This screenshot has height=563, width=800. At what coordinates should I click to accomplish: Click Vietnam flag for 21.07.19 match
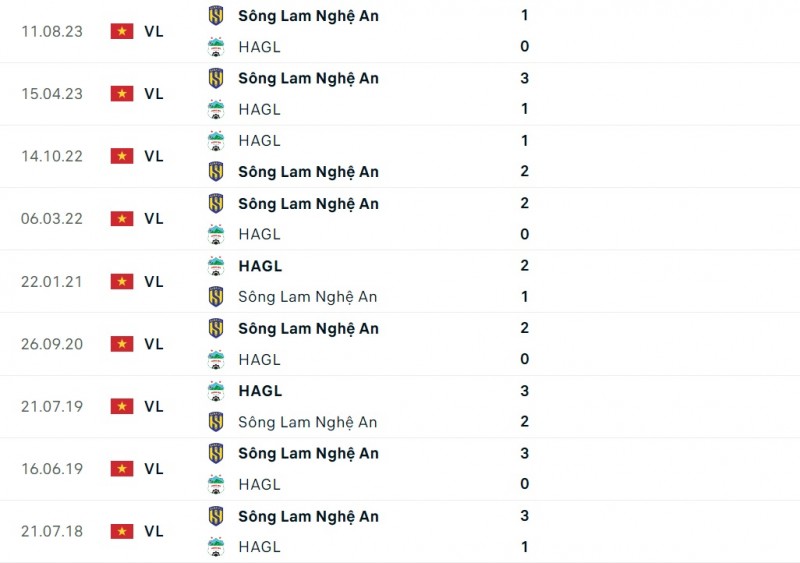click(122, 406)
